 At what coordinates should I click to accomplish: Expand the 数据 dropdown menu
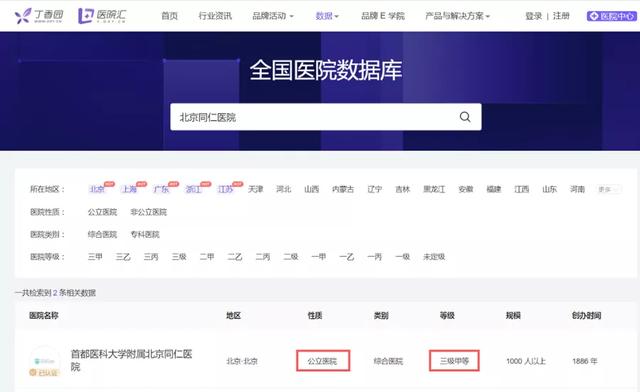(x=327, y=16)
